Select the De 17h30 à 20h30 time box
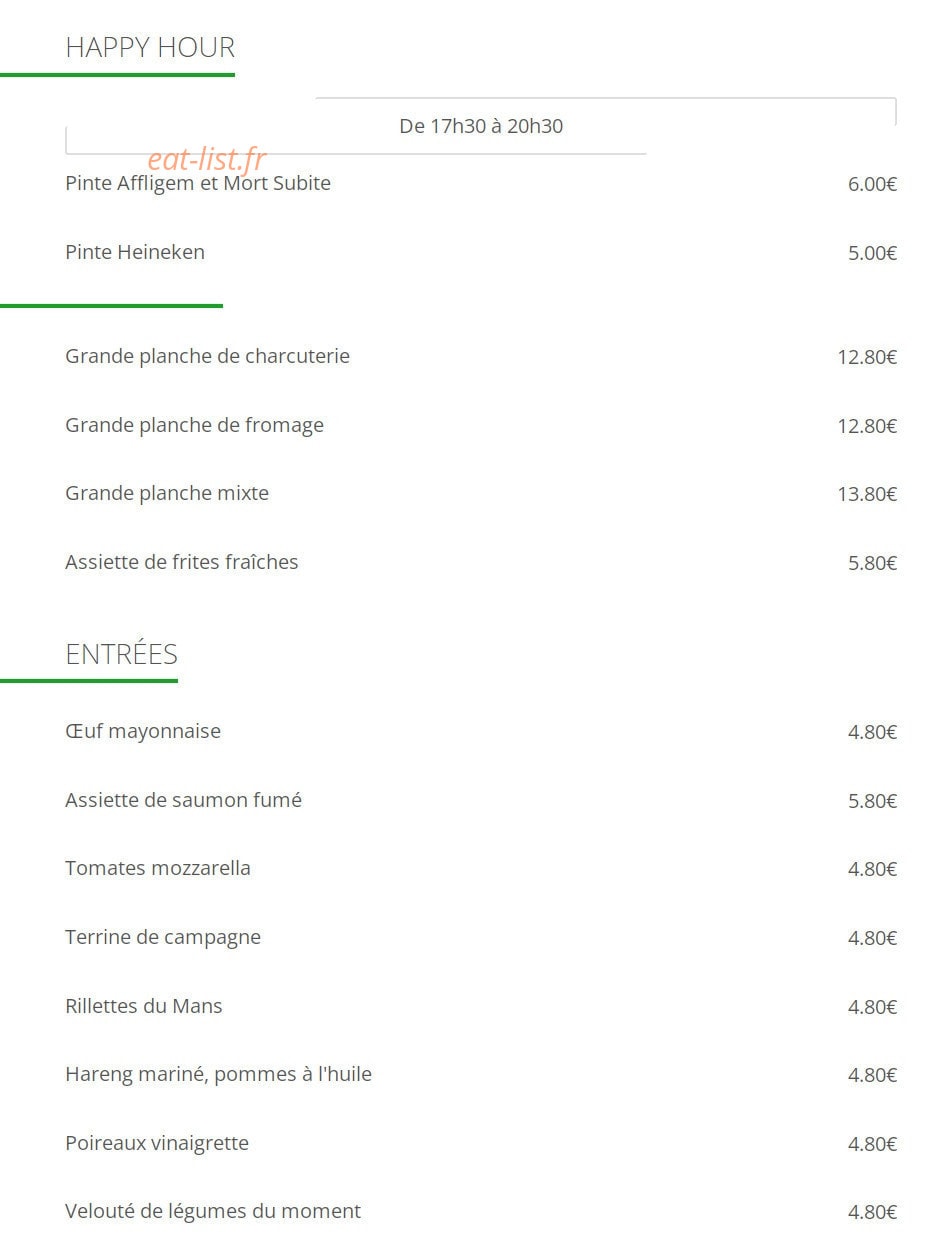This screenshot has height=1248, width=925. 481,126
